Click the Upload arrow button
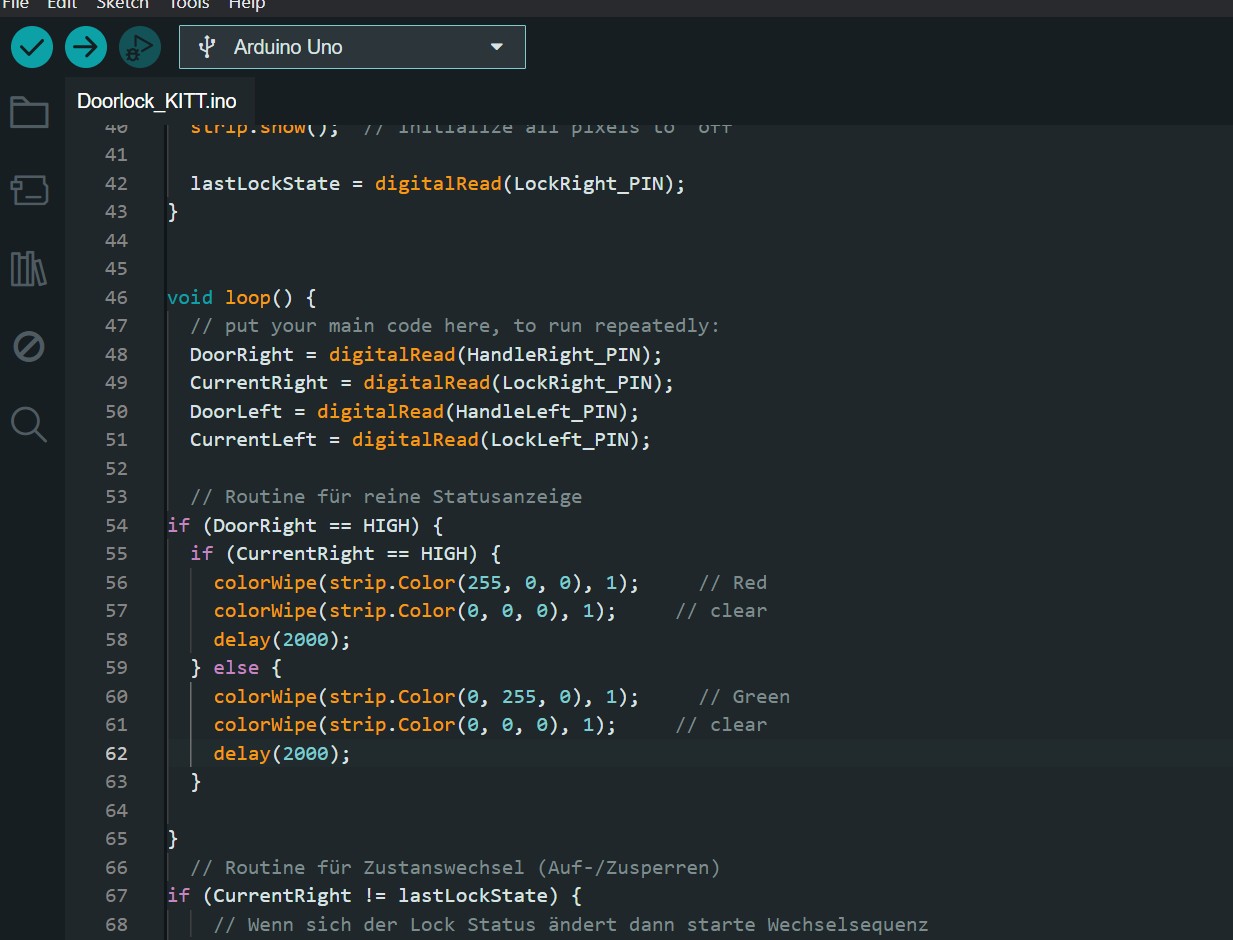The height and width of the screenshot is (940, 1233). [x=86, y=47]
